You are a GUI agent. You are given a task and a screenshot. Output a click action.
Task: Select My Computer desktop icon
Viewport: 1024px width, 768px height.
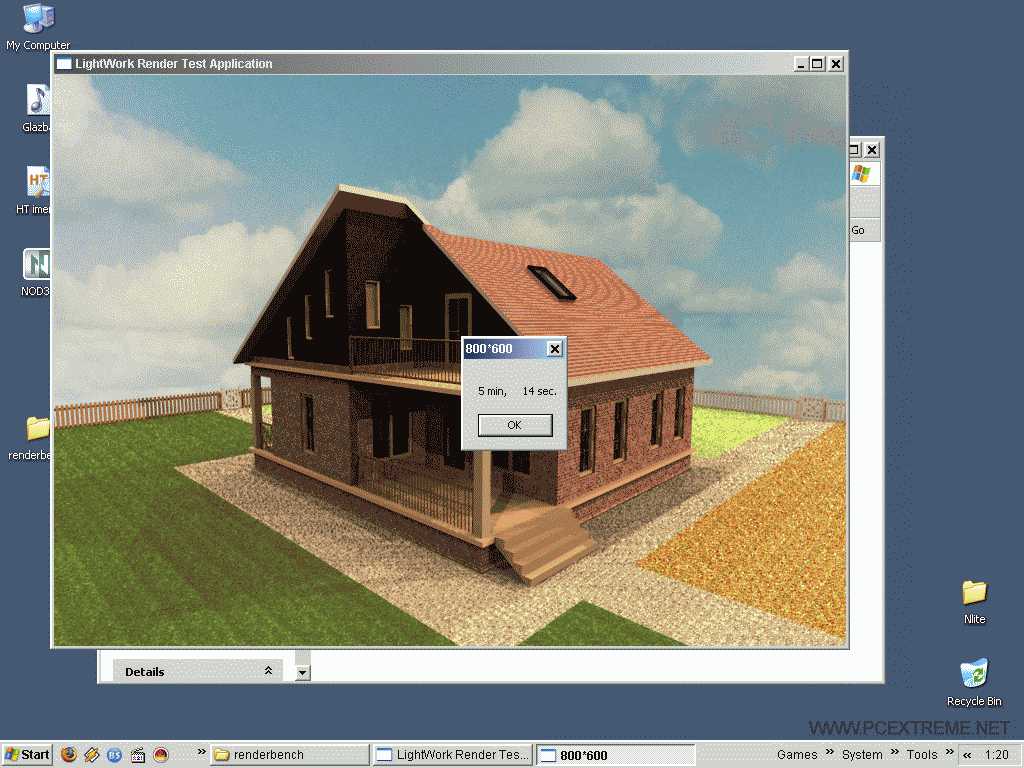click(x=38, y=26)
